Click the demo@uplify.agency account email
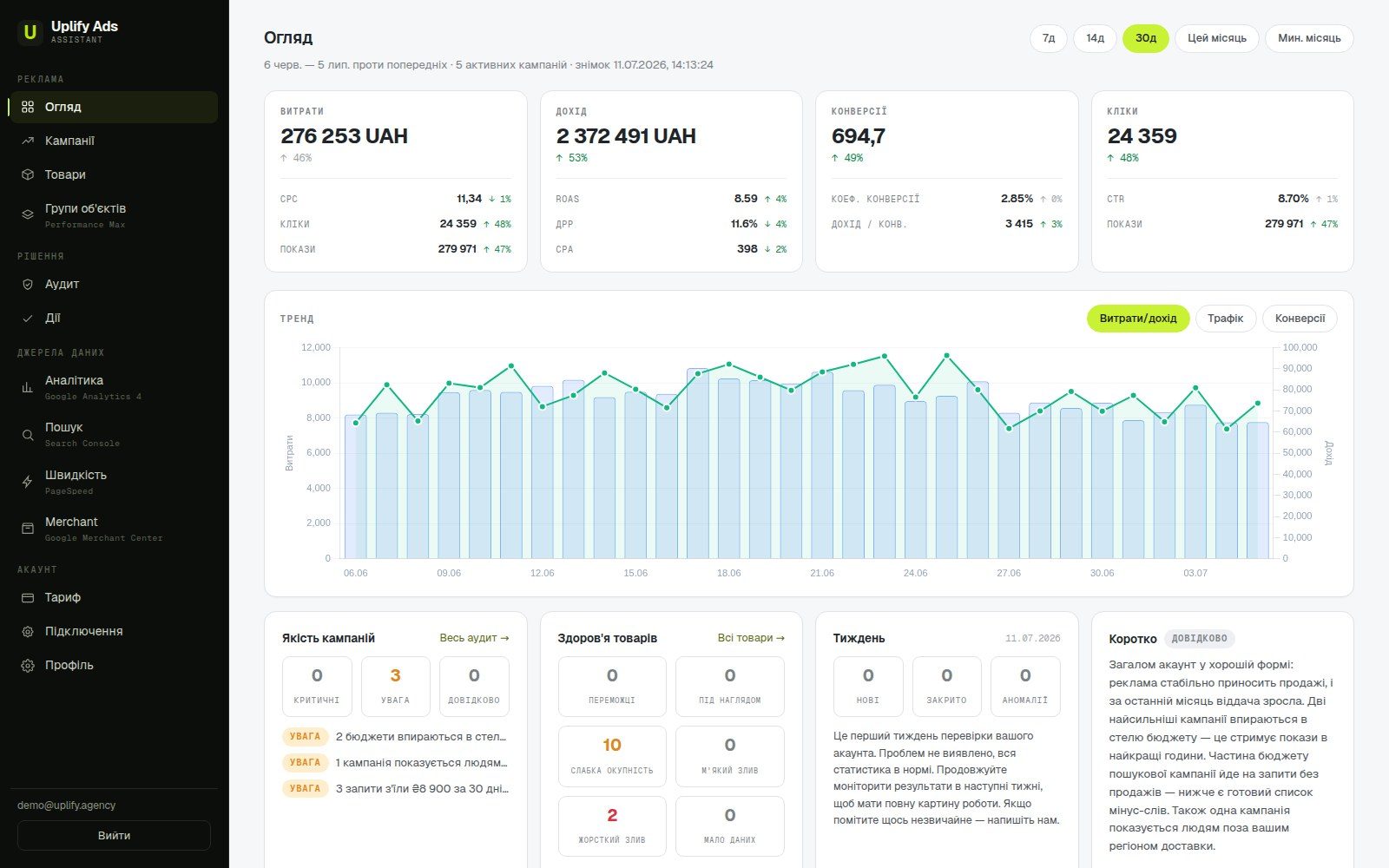The width and height of the screenshot is (1389, 868). pos(67,806)
